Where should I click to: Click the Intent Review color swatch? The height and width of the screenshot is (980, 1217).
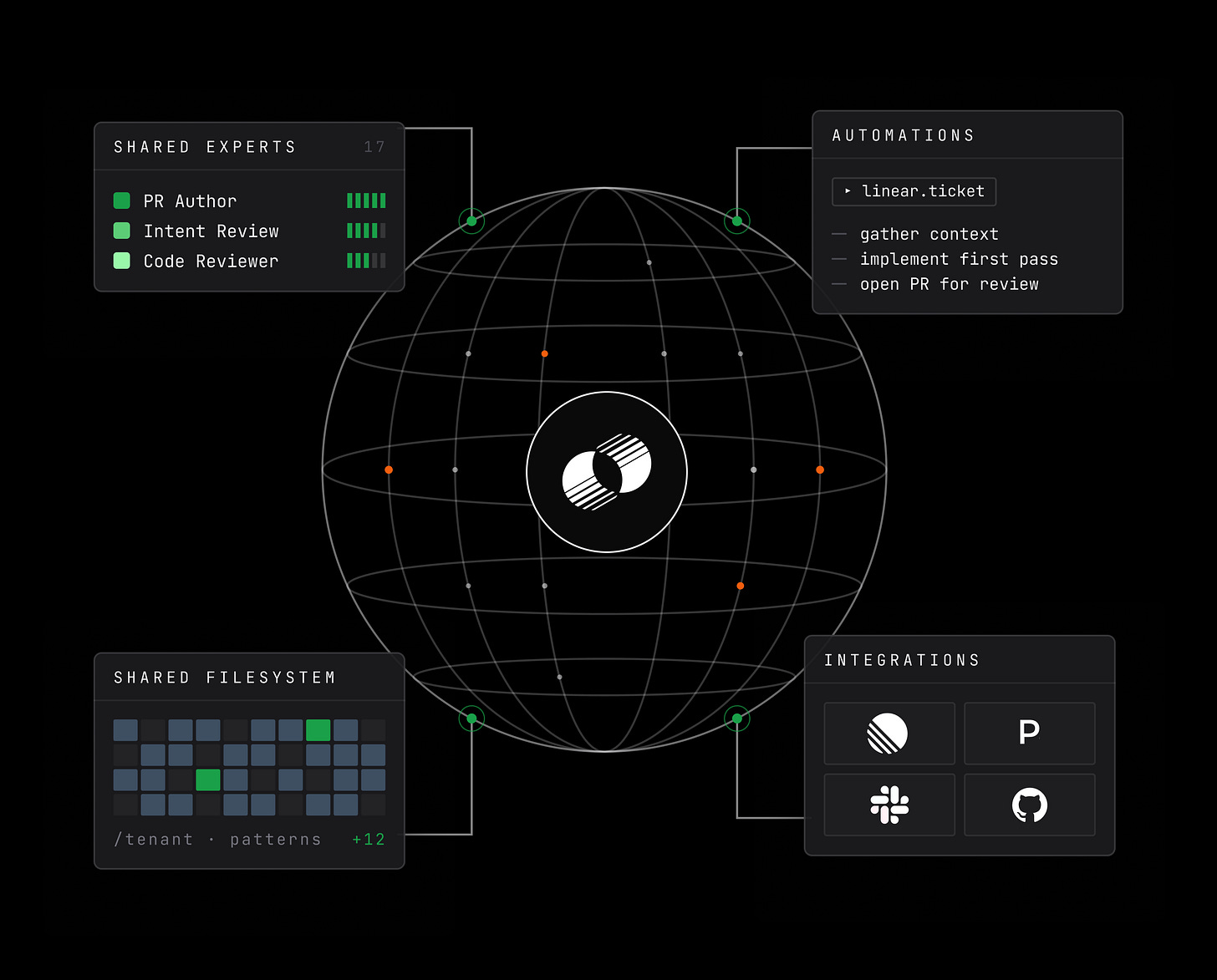[122, 231]
